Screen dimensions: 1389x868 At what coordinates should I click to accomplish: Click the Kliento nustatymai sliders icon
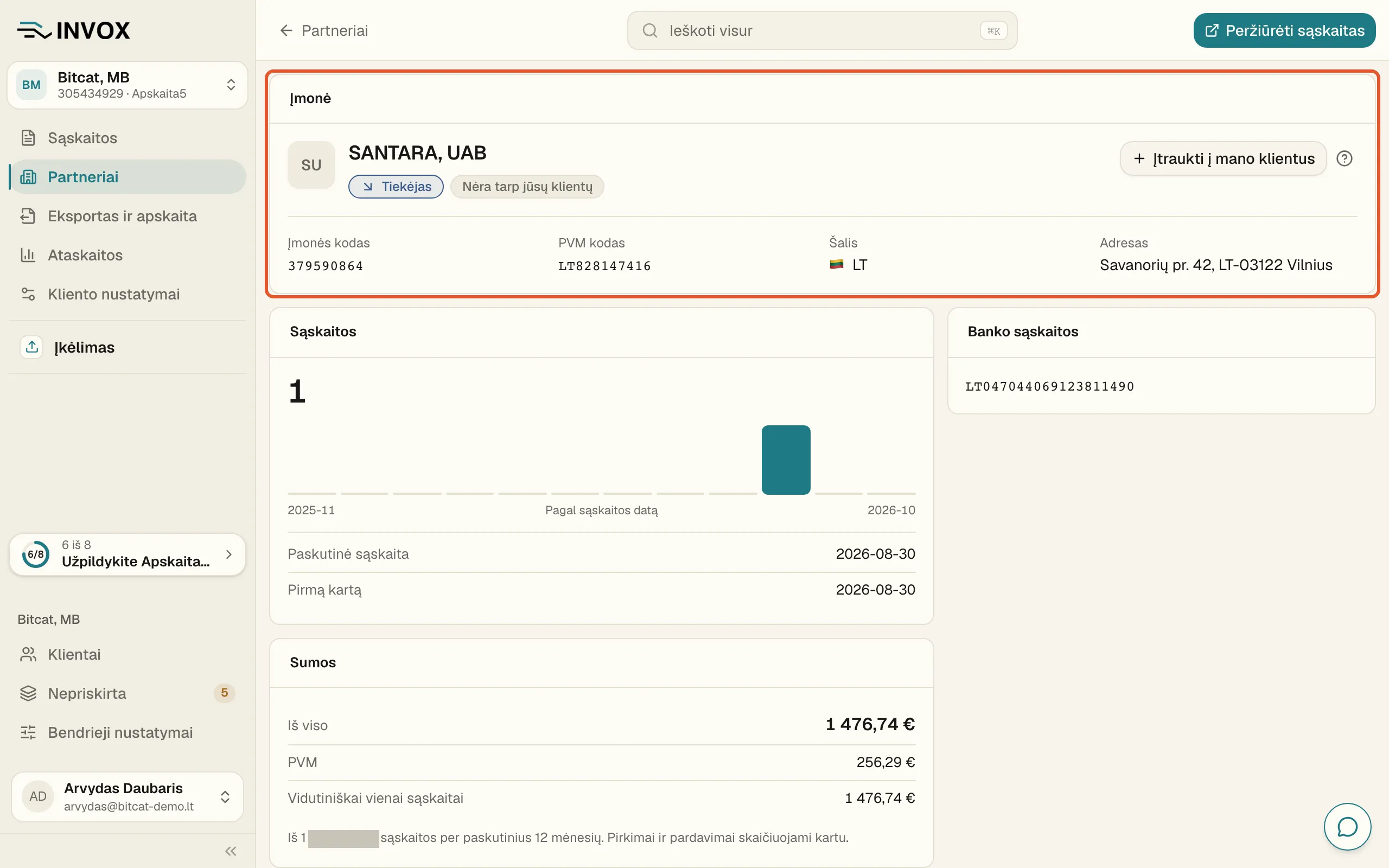pyautogui.click(x=28, y=294)
